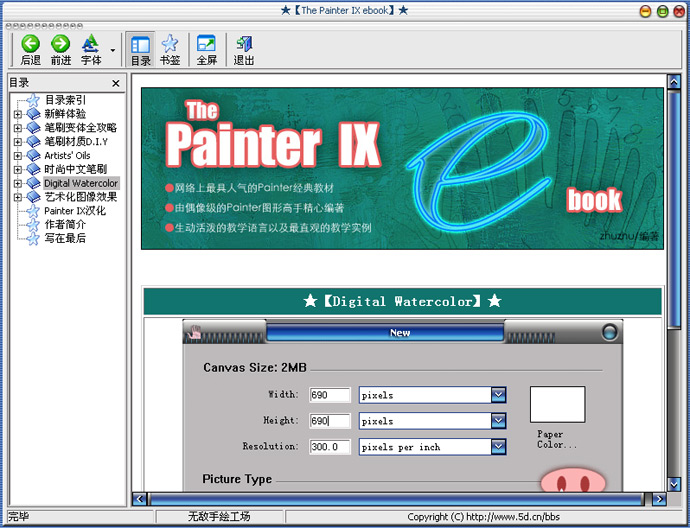
Task: Expand the 艺术化图像效果 tree node
Action: point(18,197)
